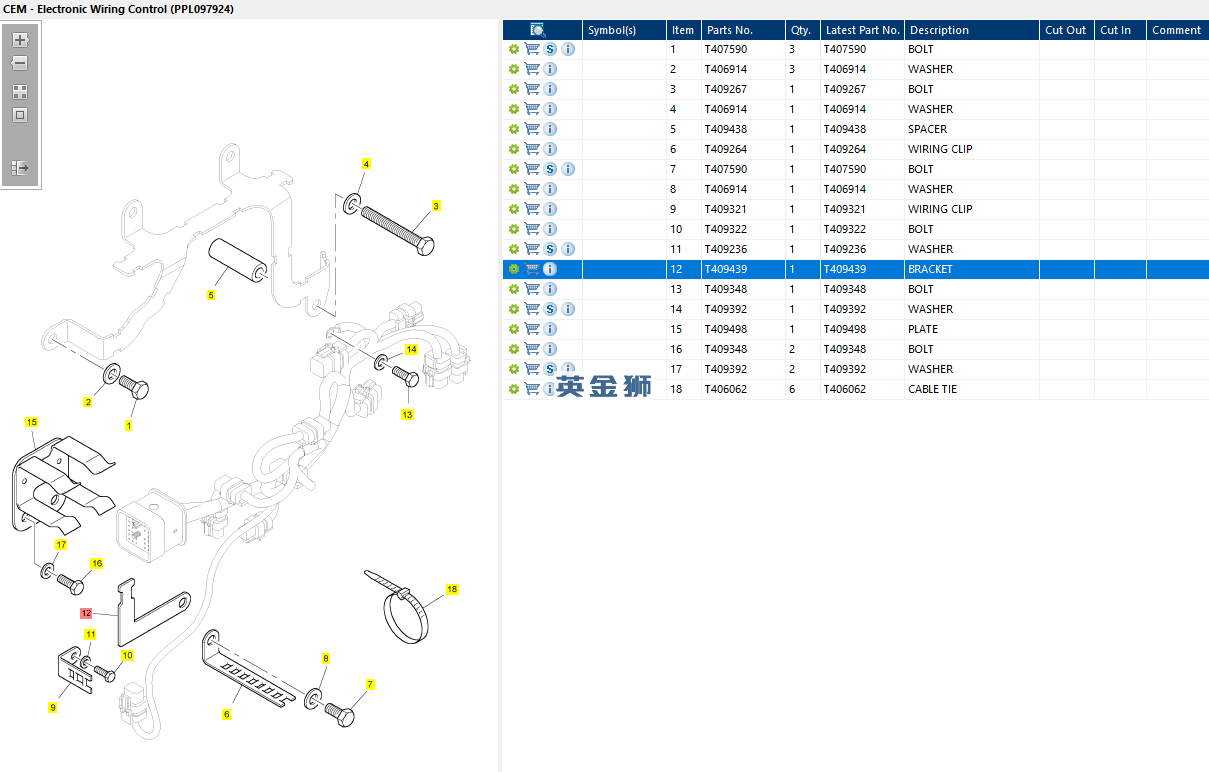Screen dimensions: 1209x772
Task: Open info icon for selected item 12 bracket
Action: (550, 269)
